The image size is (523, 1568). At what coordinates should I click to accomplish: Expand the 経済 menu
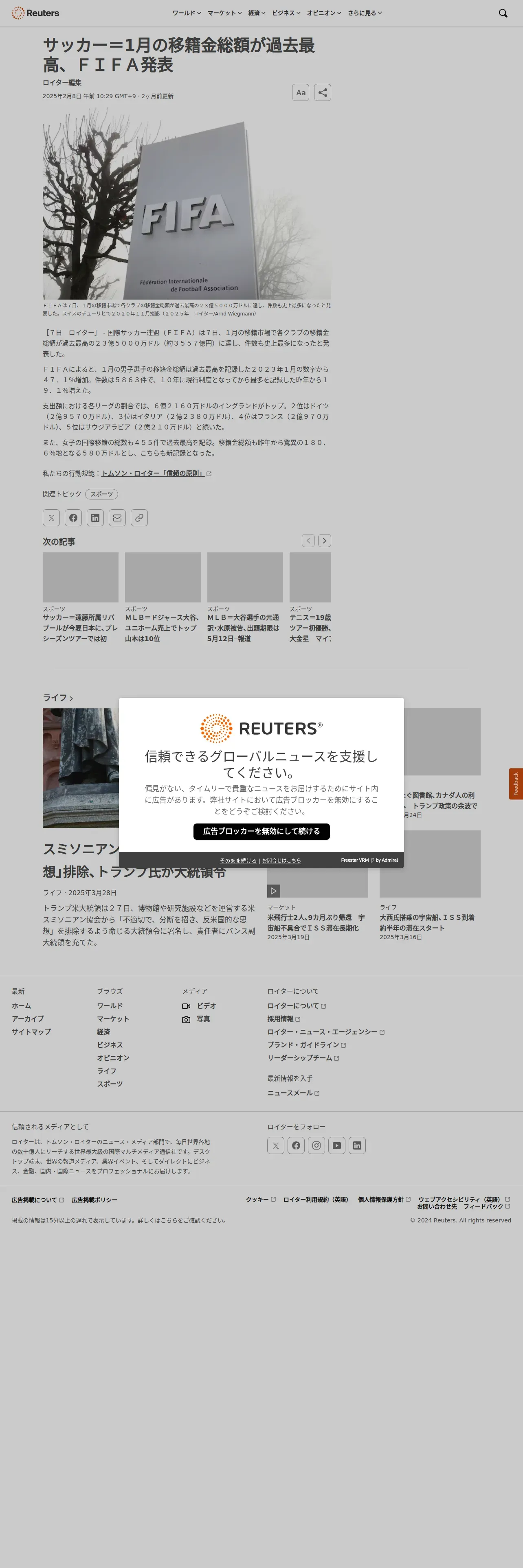[x=257, y=13]
